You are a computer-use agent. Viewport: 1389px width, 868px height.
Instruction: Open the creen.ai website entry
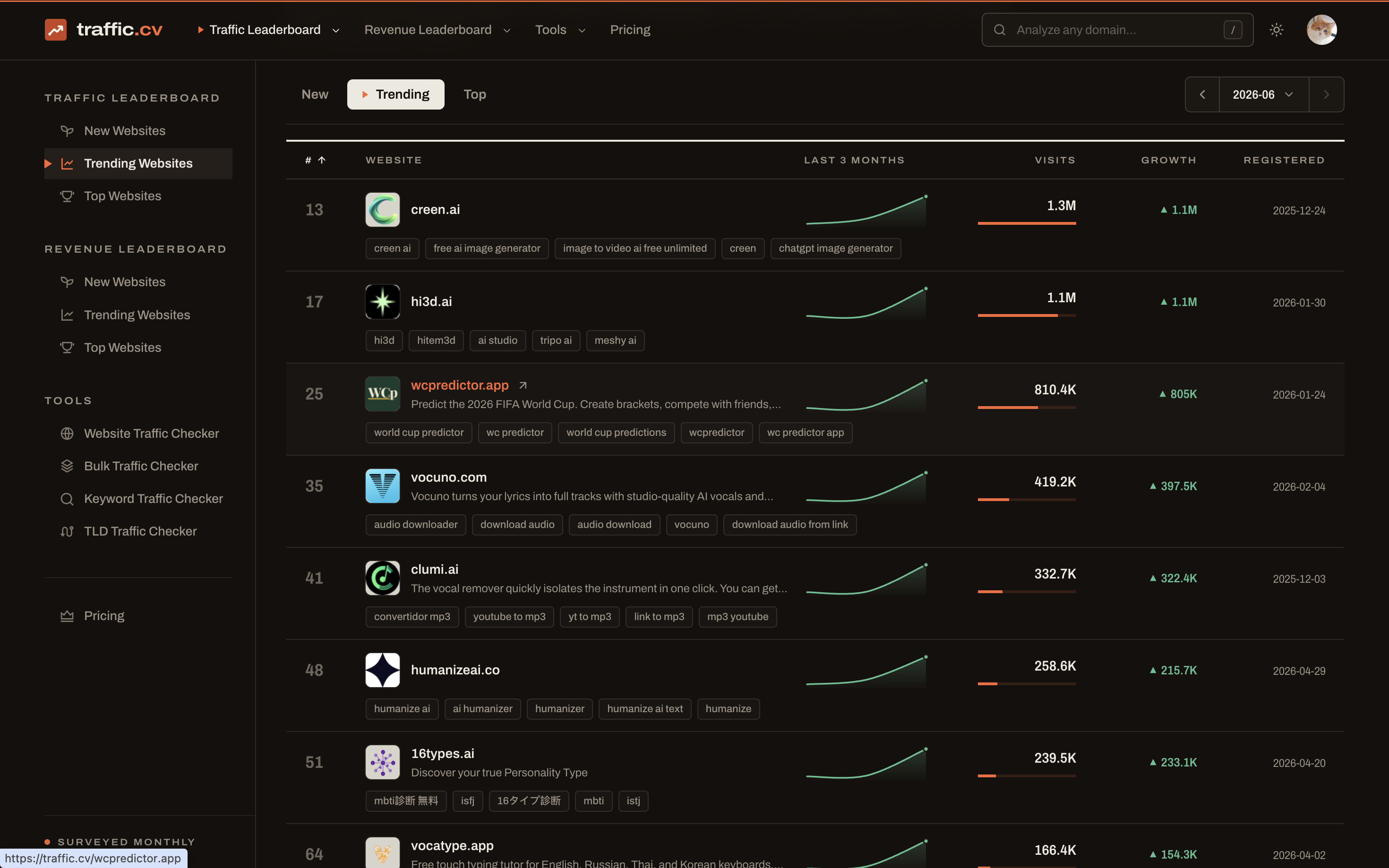click(435, 210)
